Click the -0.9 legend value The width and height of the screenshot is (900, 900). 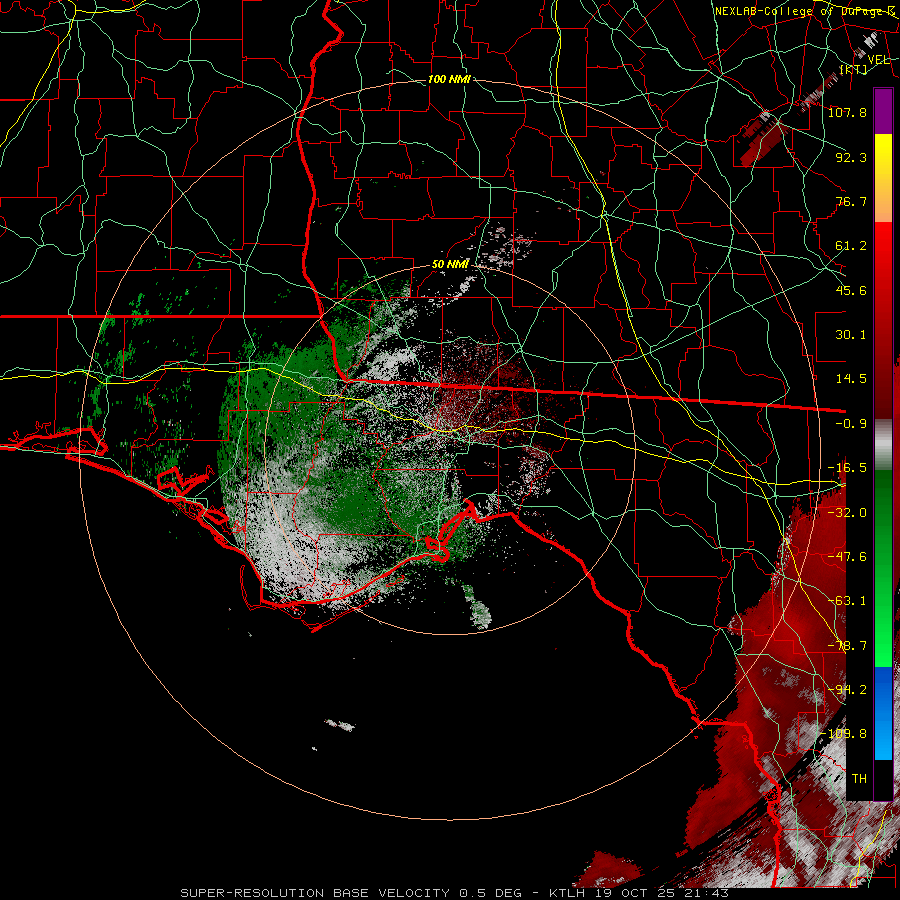(851, 424)
